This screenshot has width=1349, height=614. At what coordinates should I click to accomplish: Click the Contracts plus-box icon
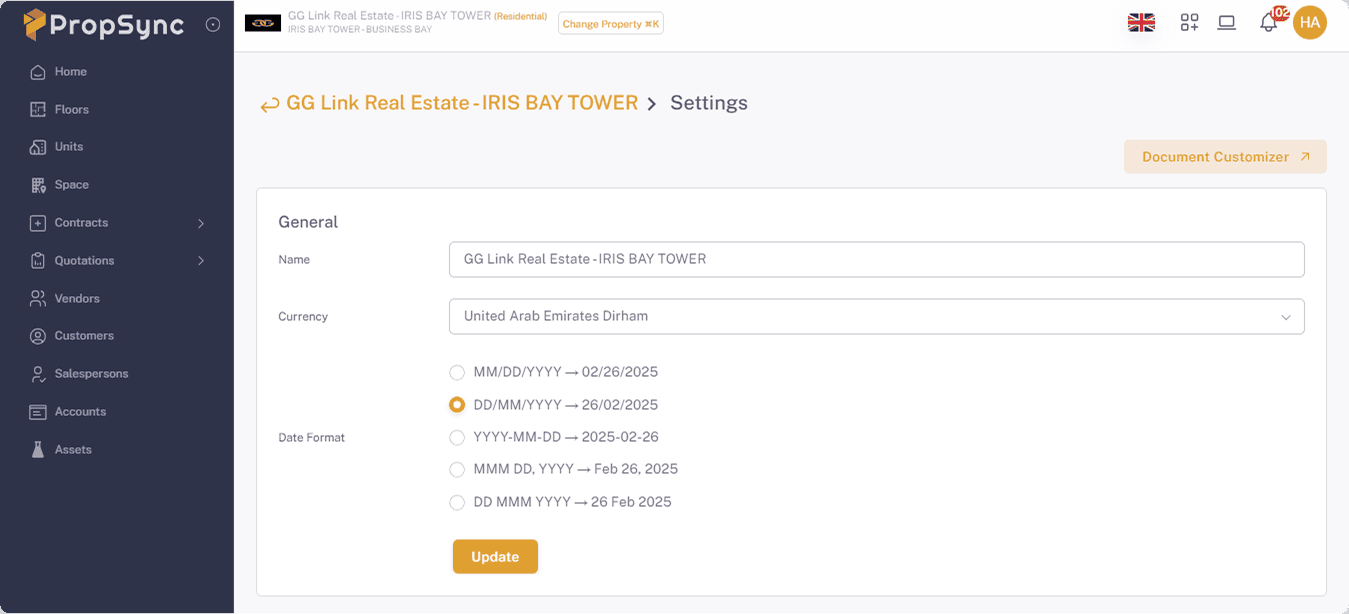[38, 223]
